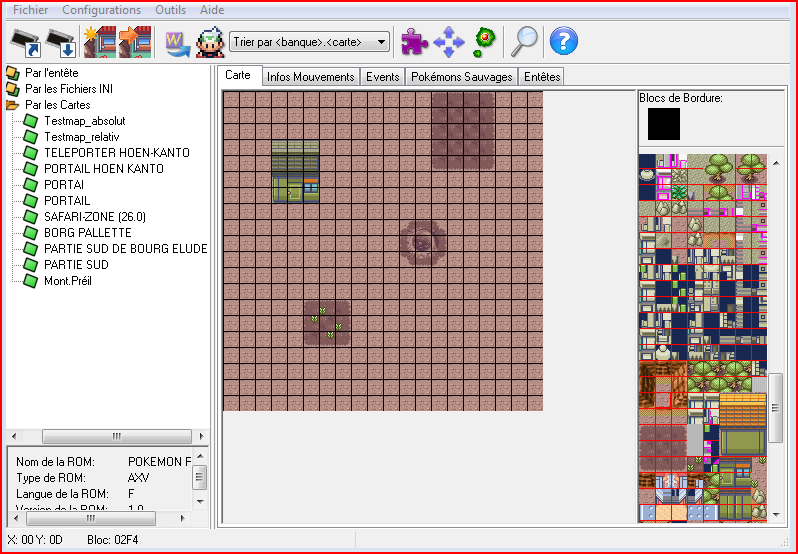This screenshot has height=554, width=798.
Task: Select the Carte tab
Action: (x=238, y=75)
